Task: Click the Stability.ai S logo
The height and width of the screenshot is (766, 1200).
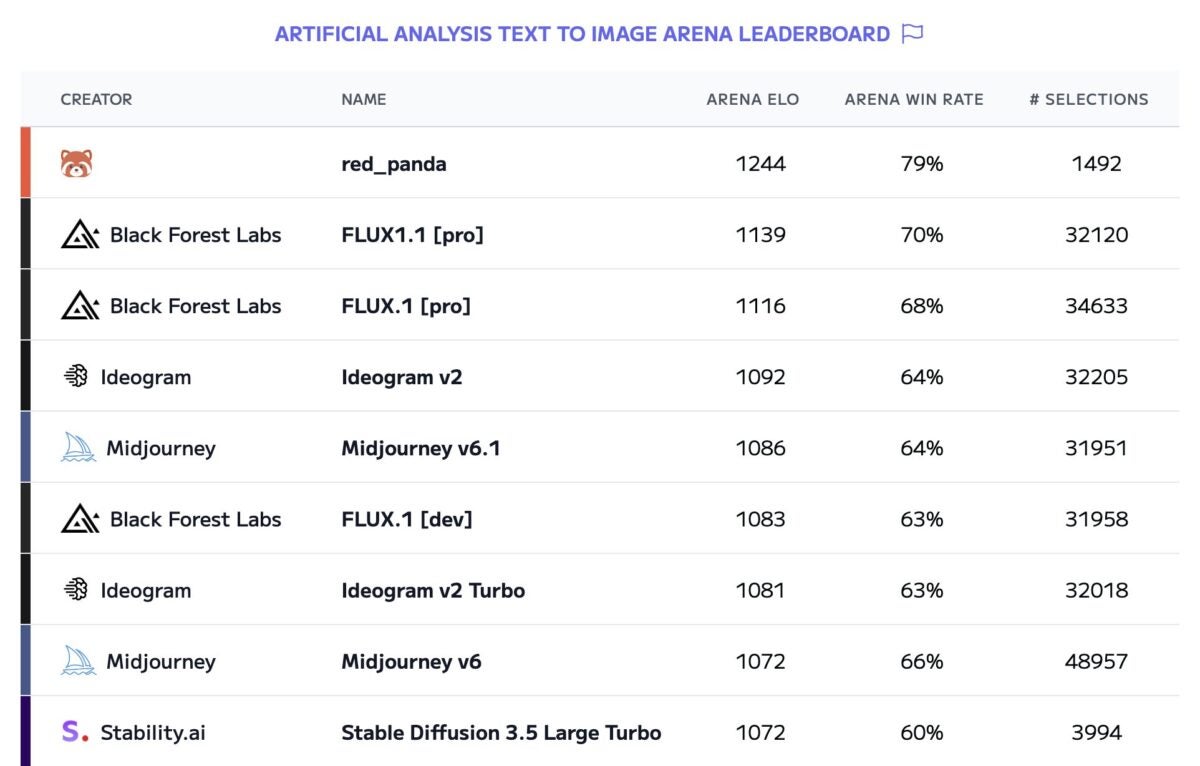Action: pos(75,732)
